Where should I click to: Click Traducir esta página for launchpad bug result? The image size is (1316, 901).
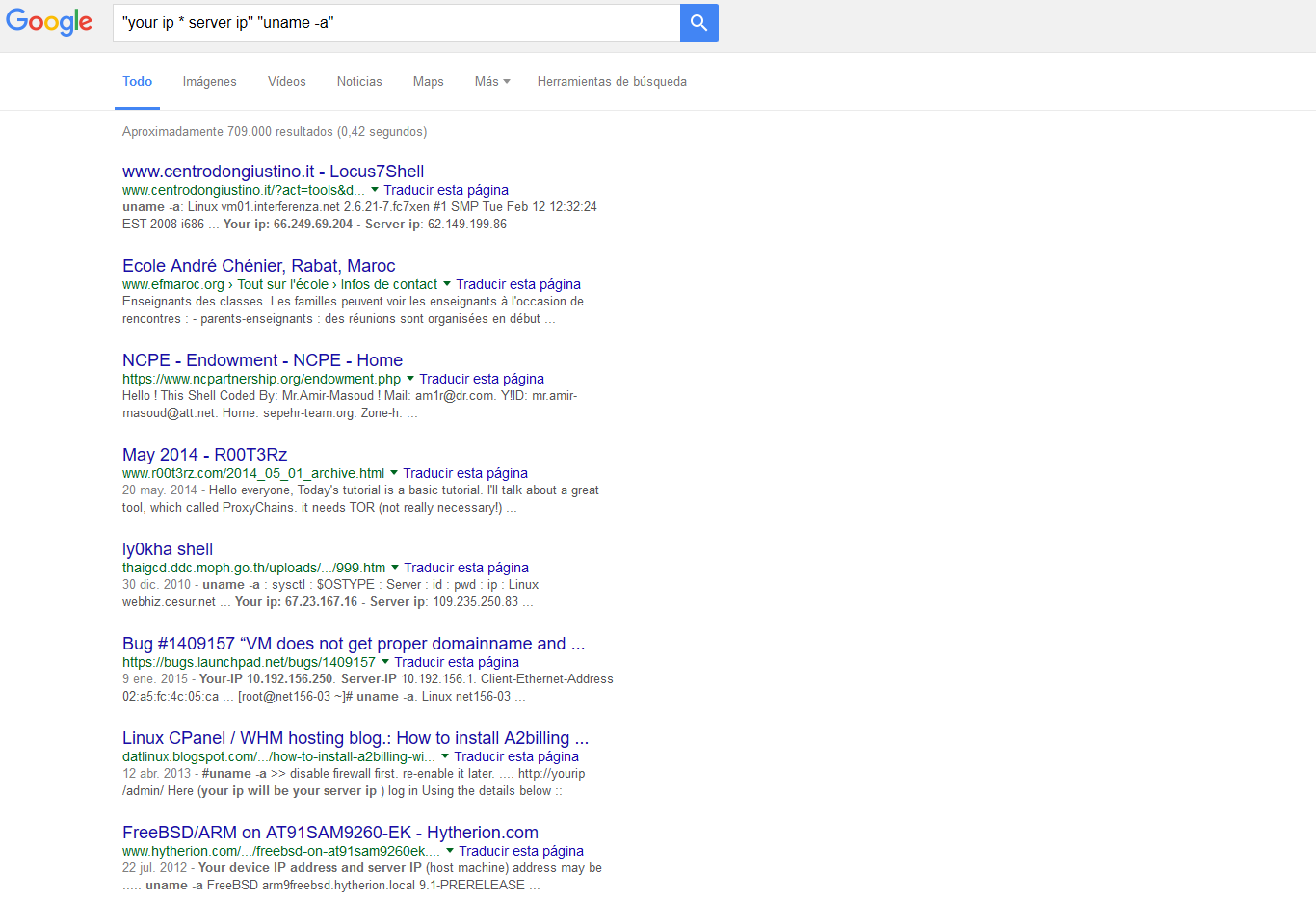[x=457, y=662]
